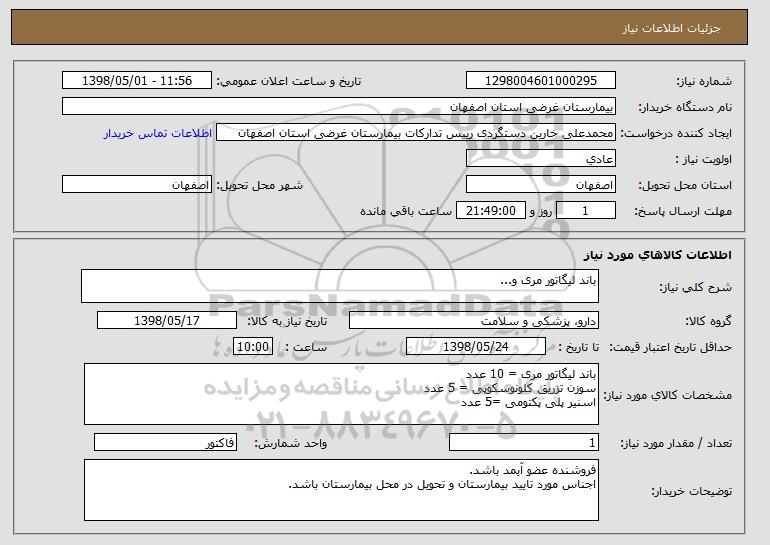
Task: Open the اطلاعات تماس خریدار link
Action: 158,133
